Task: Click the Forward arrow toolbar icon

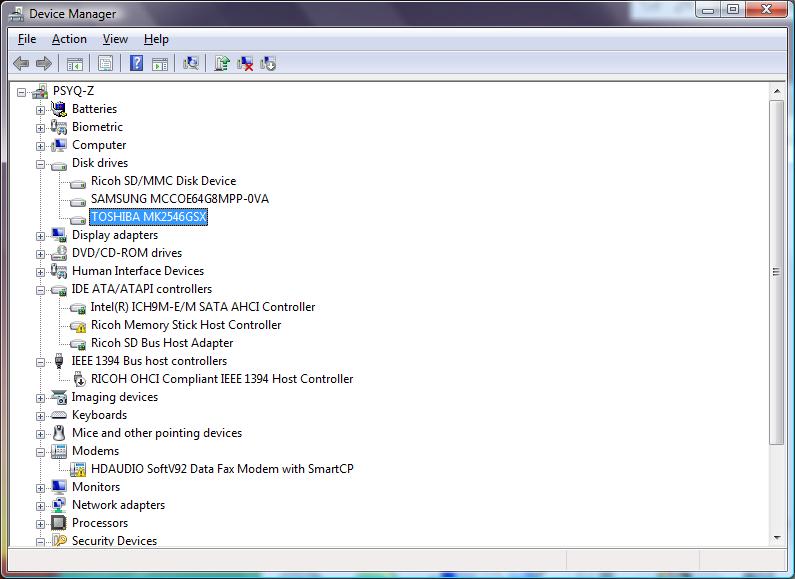Action: point(44,63)
